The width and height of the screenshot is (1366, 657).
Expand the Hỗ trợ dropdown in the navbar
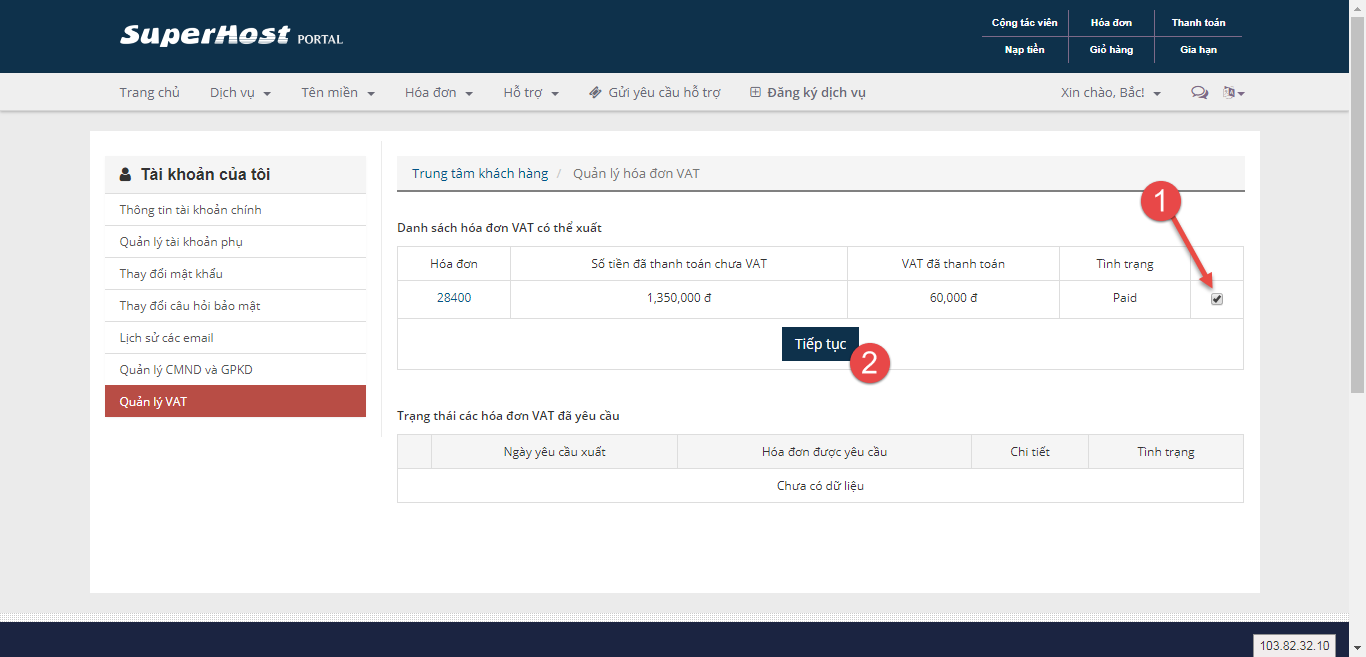tap(530, 93)
